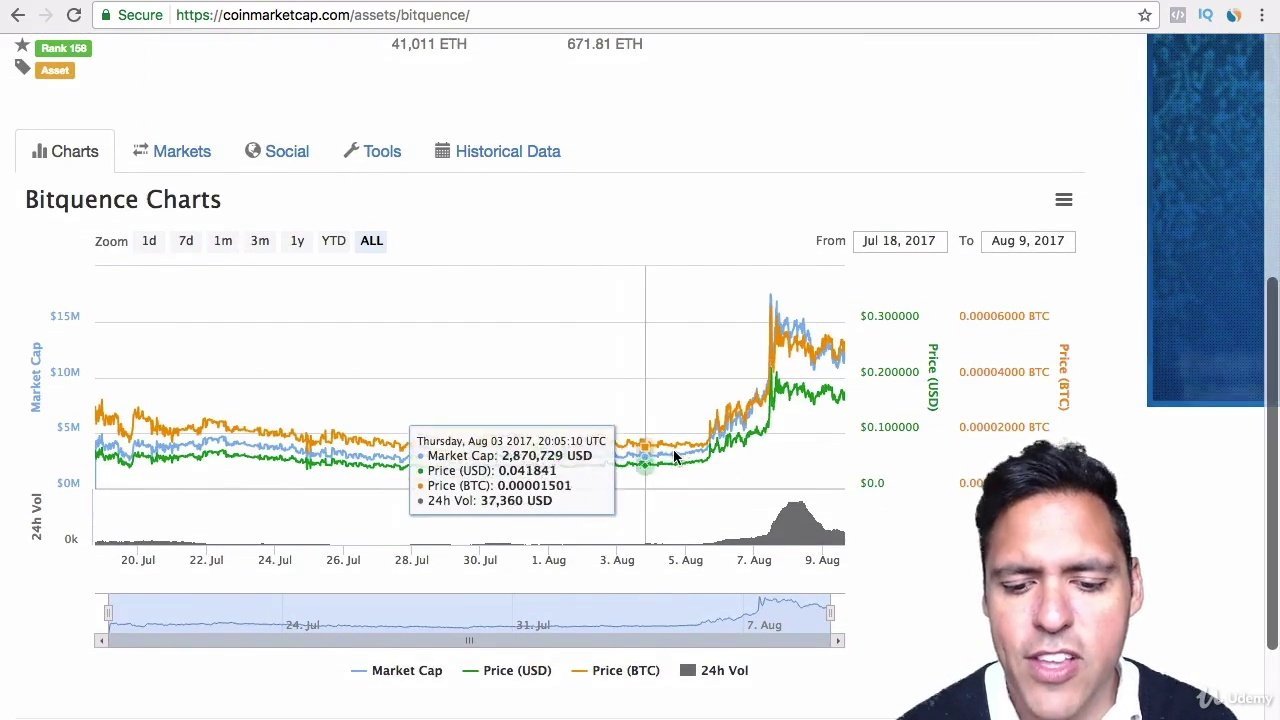Click the browser address bar URL

(x=322, y=15)
